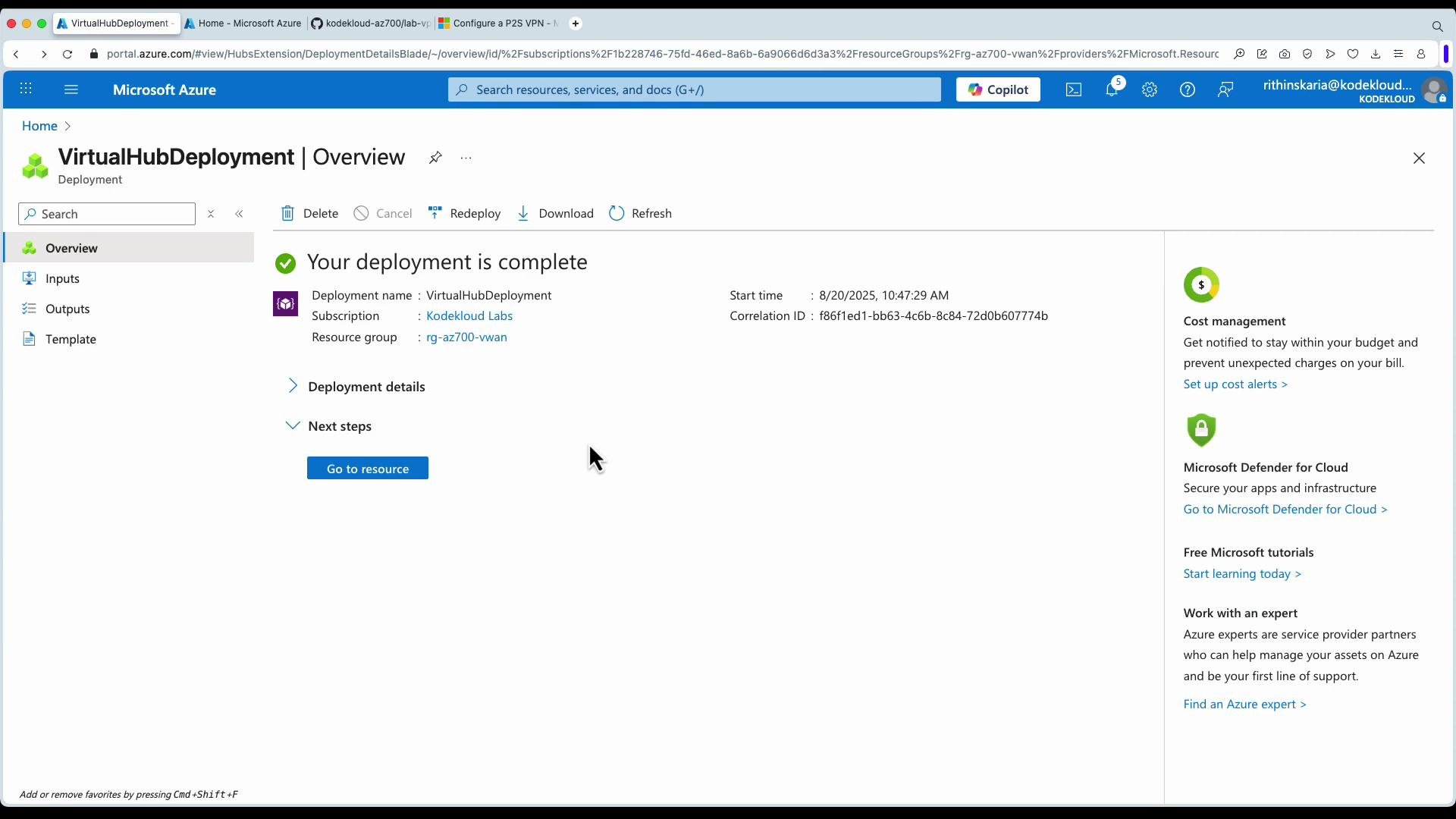Click the browser forward arrow

pyautogui.click(x=43, y=54)
